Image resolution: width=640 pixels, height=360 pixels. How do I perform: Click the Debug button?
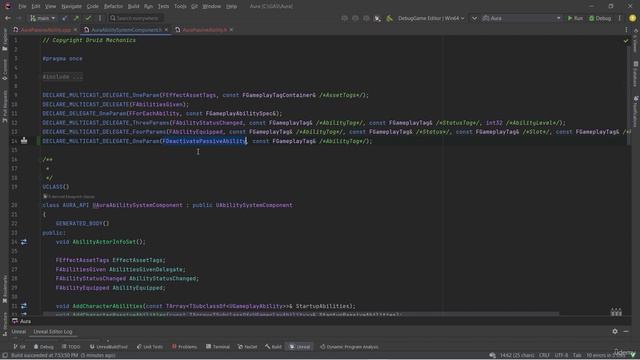pyautogui.click(x=600, y=18)
